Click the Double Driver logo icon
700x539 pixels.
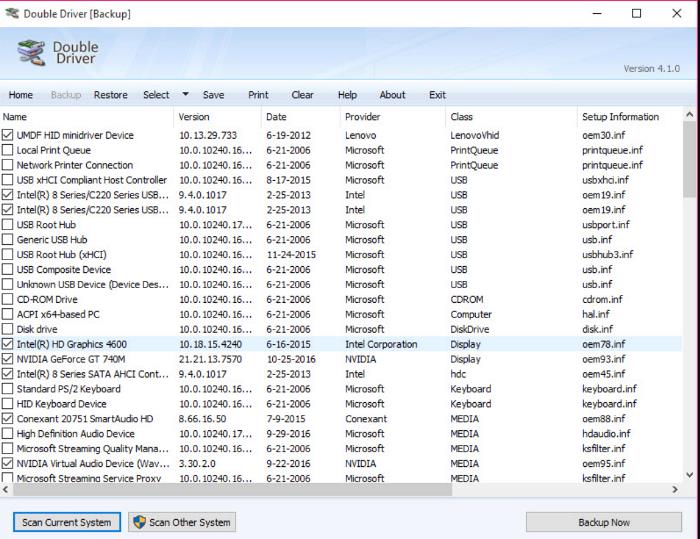pos(31,53)
